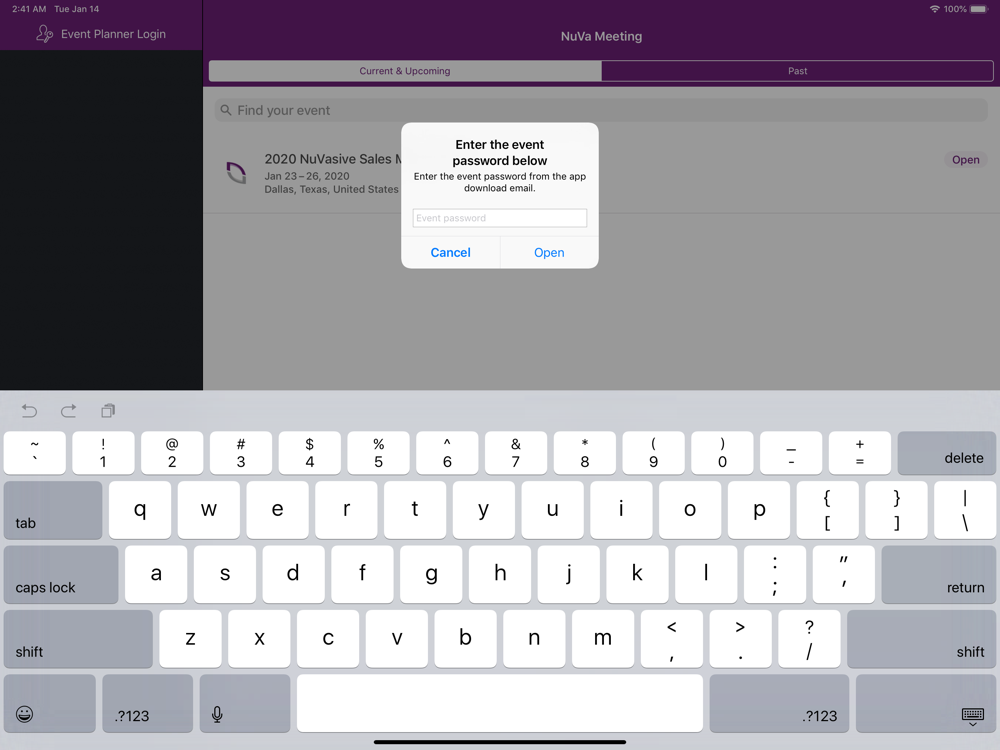
Task: Tap the letter m key
Action: [603, 639]
